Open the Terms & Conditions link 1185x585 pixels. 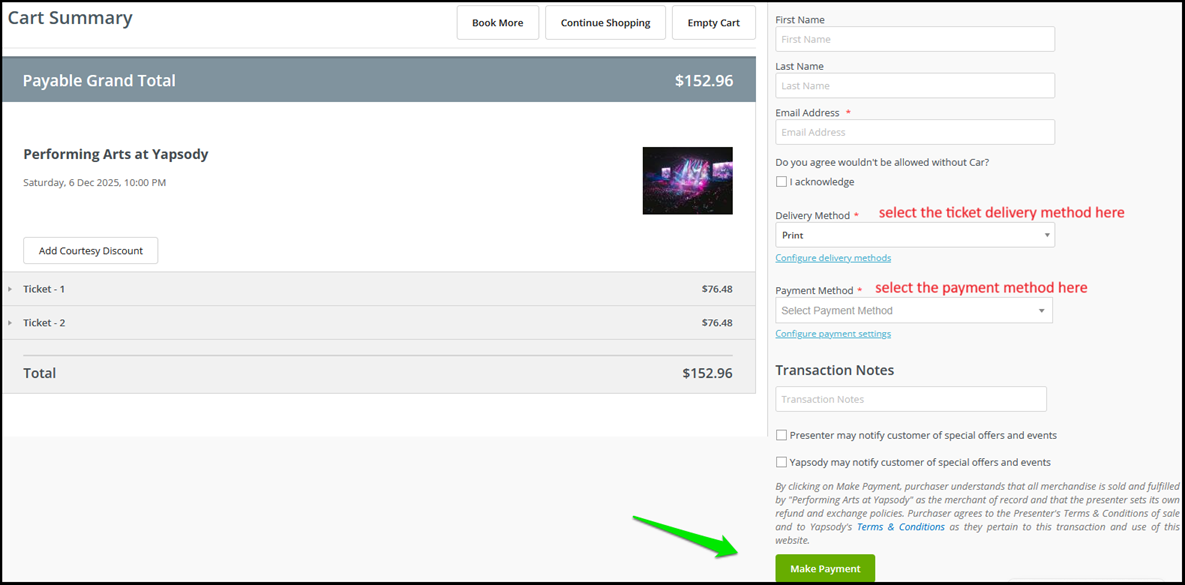(901, 527)
